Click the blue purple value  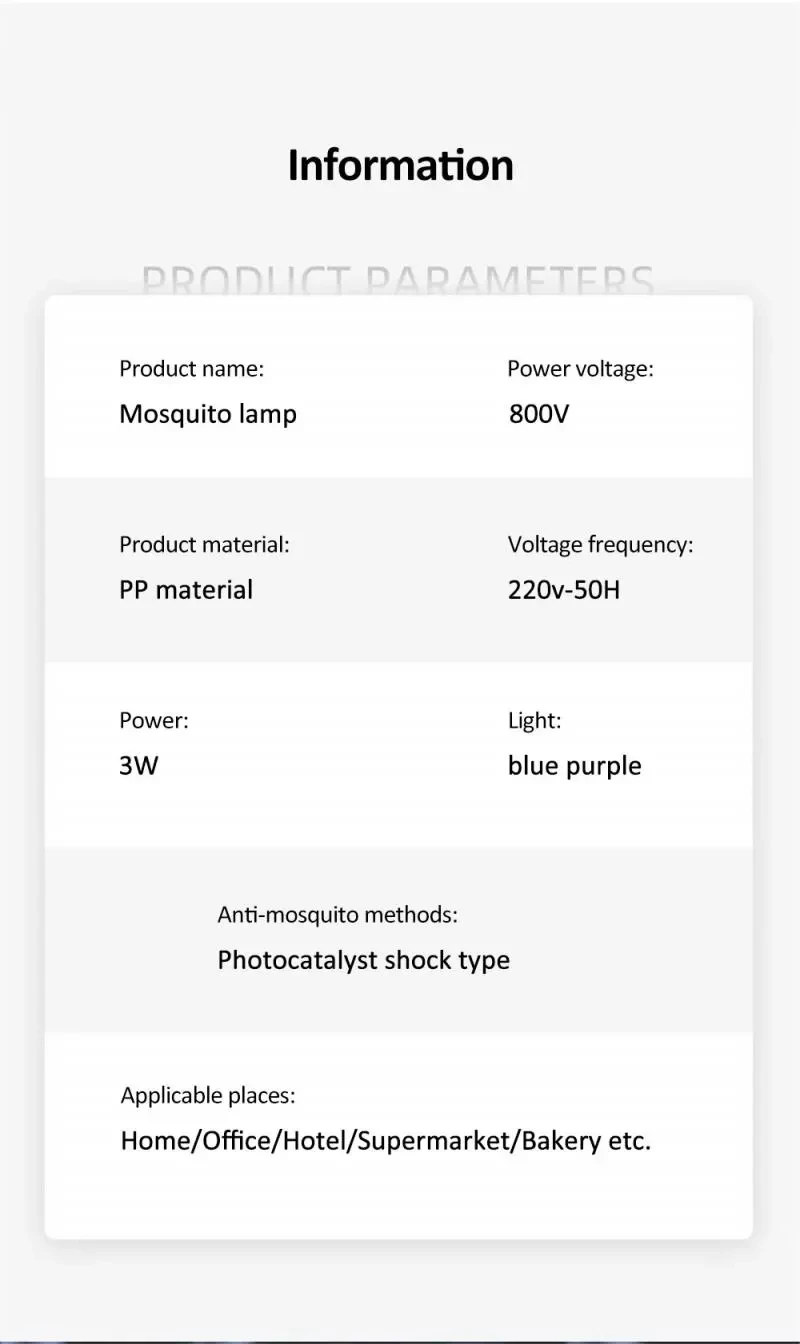(x=574, y=766)
